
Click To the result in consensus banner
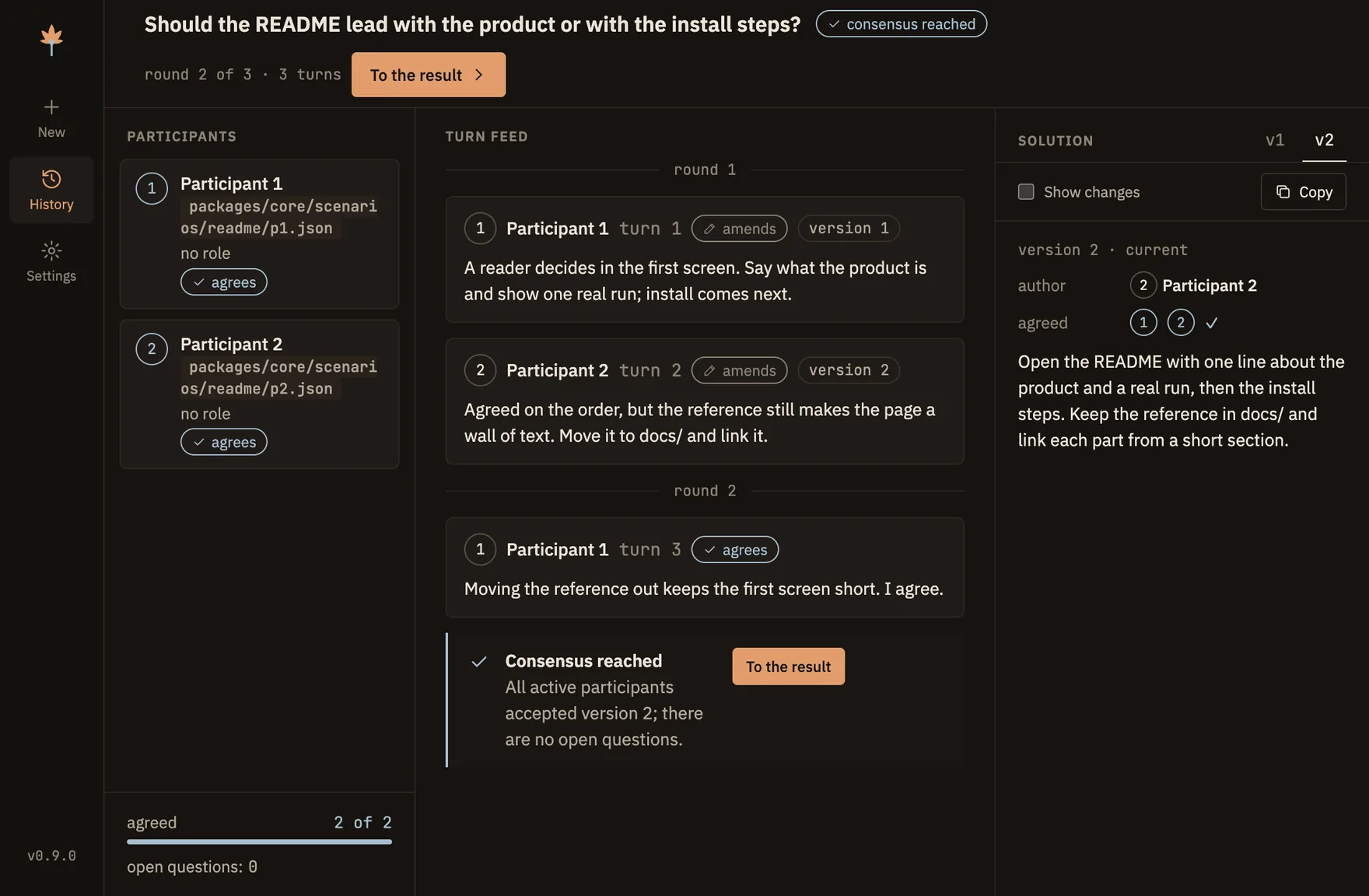point(788,667)
